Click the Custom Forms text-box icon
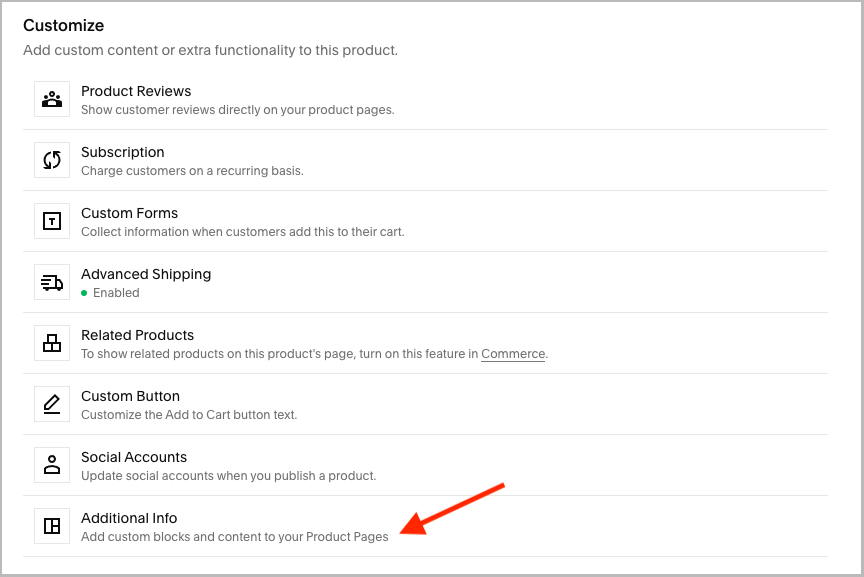This screenshot has height=577, width=864. point(52,222)
